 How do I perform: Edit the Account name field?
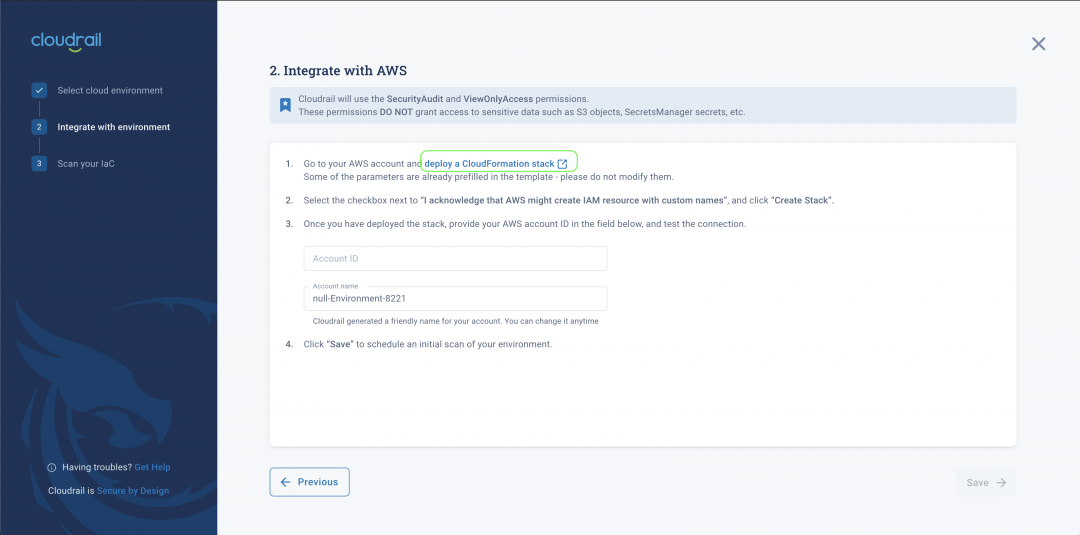pos(455,299)
